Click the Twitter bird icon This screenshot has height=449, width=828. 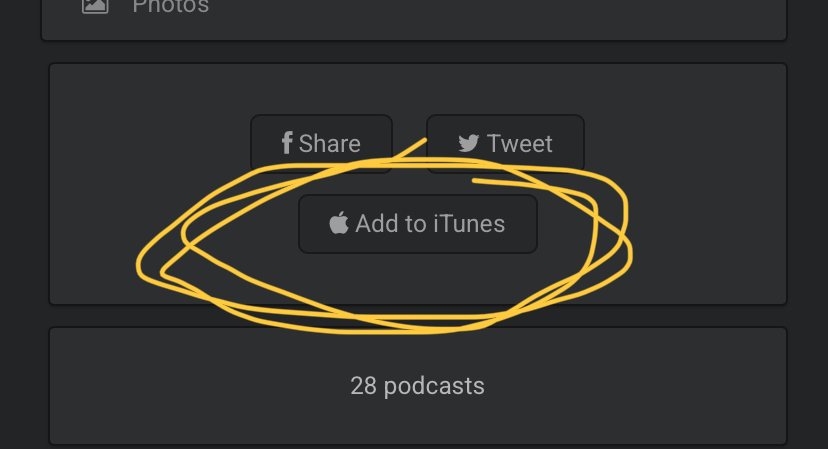pos(469,143)
